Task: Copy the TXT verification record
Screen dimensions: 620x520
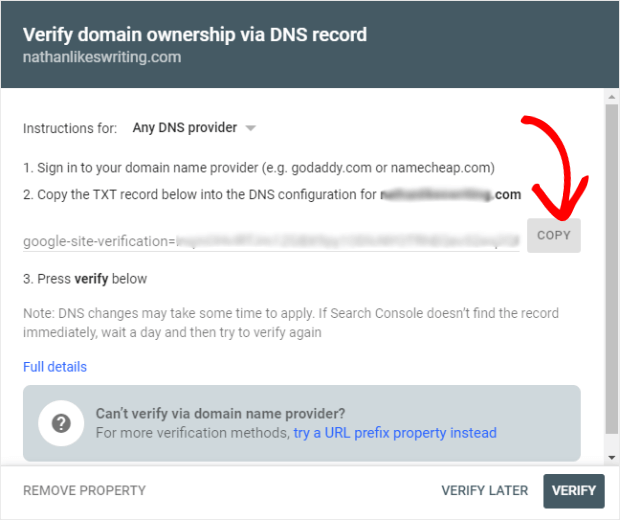Action: pyautogui.click(x=554, y=235)
